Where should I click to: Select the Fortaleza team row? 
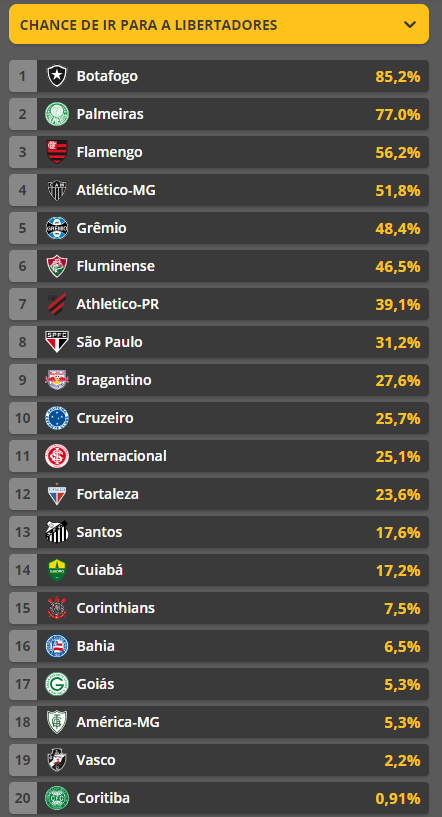219,494
